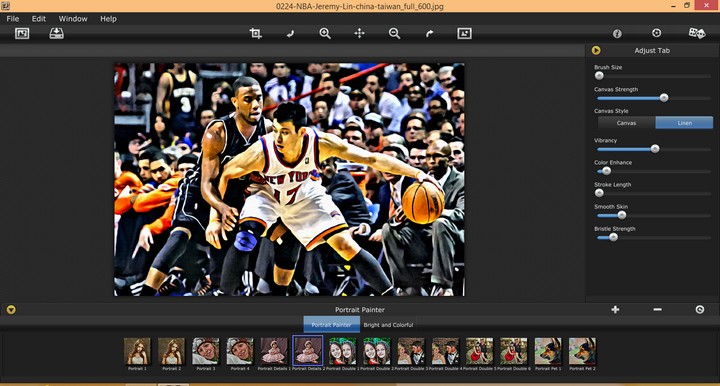Click the Brush Size slider handle
The image size is (720, 386).
click(599, 76)
